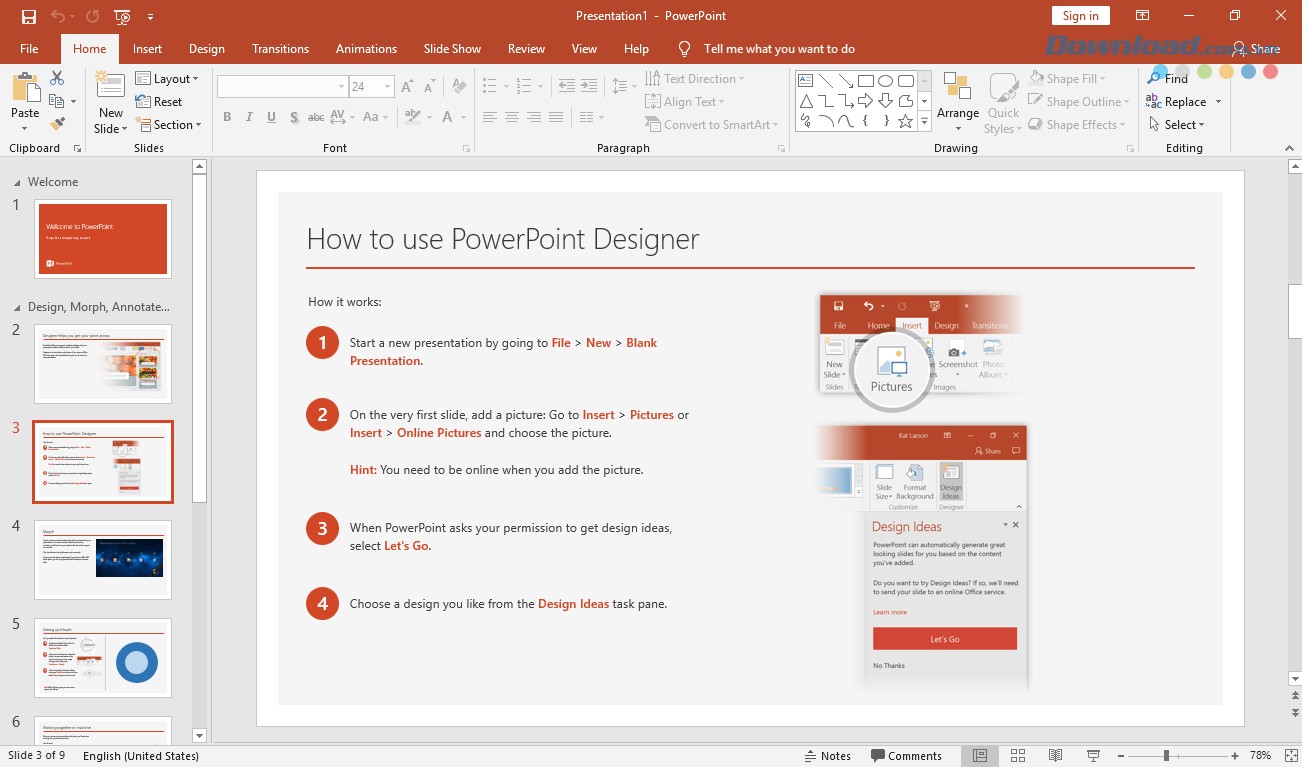1302x768 pixels.
Task: Zoom in using the status bar zoom slider
Action: tap(1237, 755)
